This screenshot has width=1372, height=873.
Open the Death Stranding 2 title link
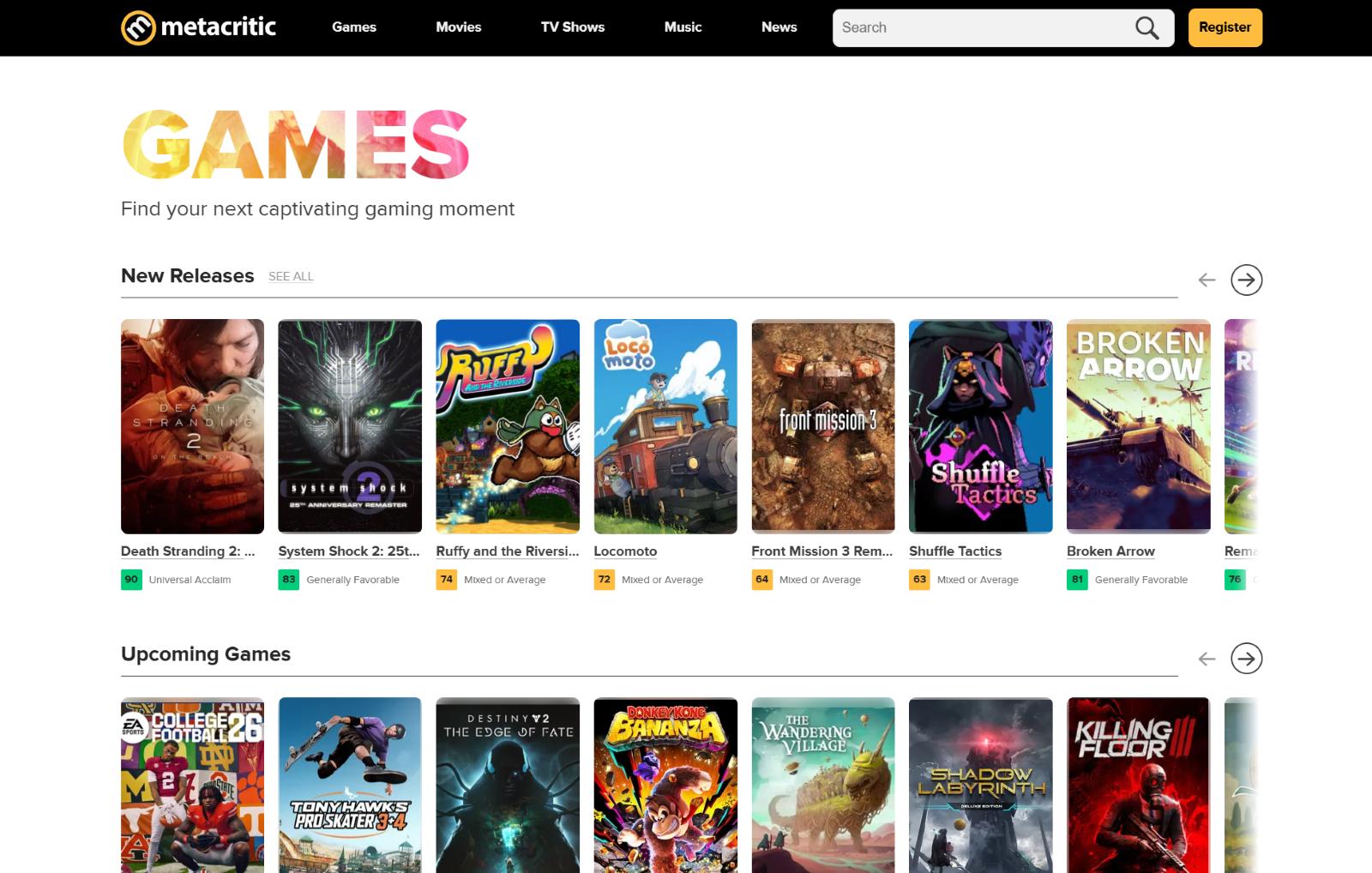click(188, 551)
